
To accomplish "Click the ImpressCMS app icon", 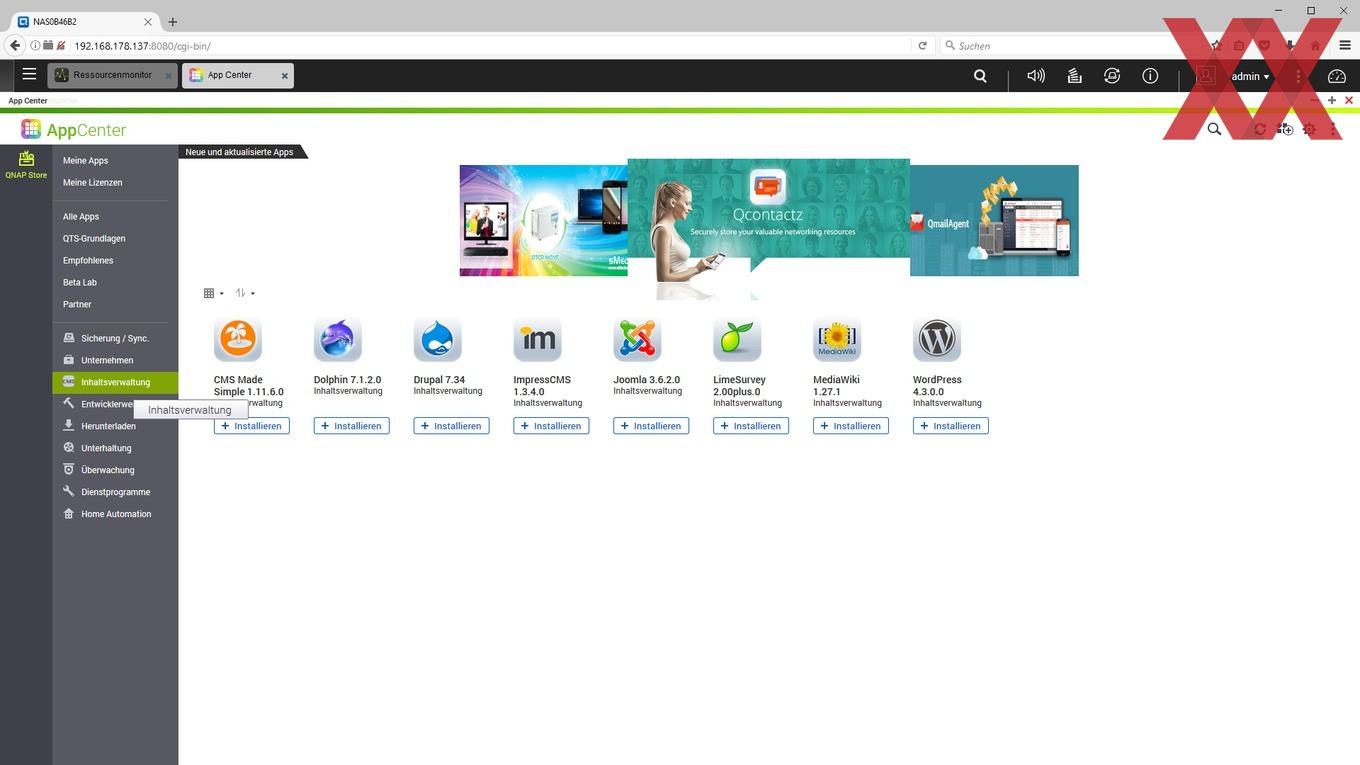I will pyautogui.click(x=538, y=341).
